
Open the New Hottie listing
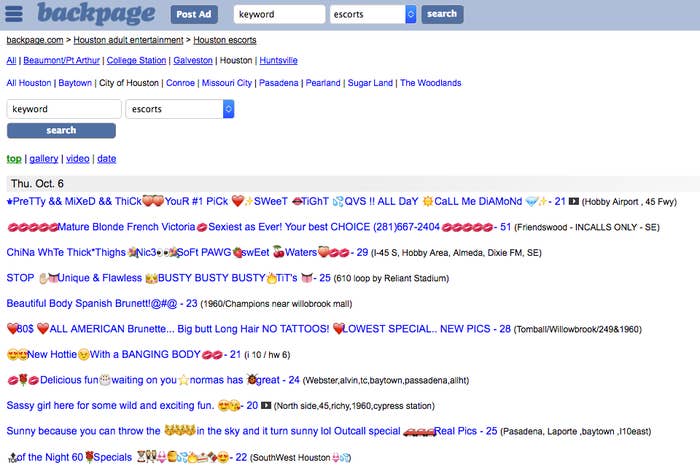tap(124, 355)
